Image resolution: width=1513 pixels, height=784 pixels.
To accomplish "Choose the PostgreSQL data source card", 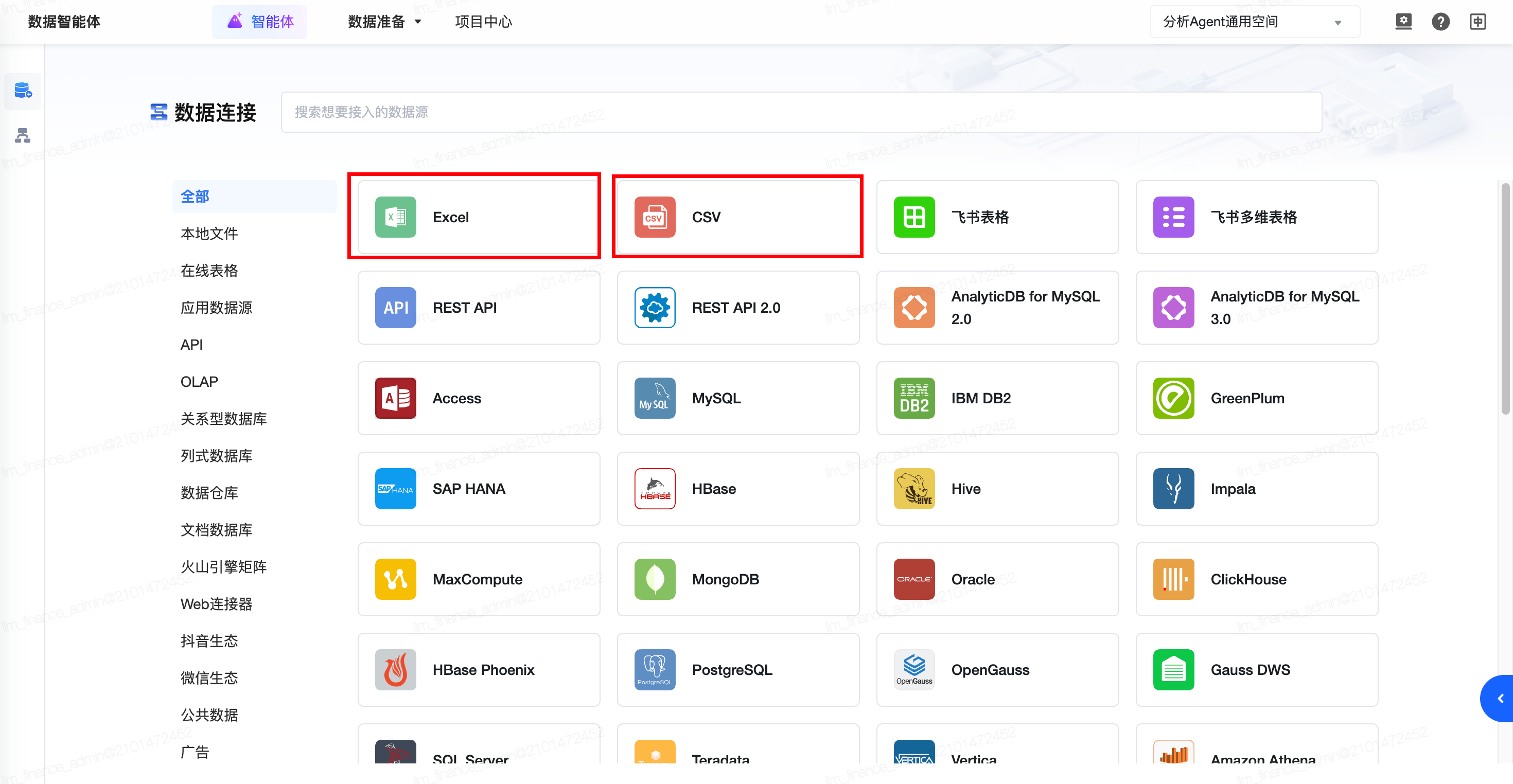I will point(737,669).
